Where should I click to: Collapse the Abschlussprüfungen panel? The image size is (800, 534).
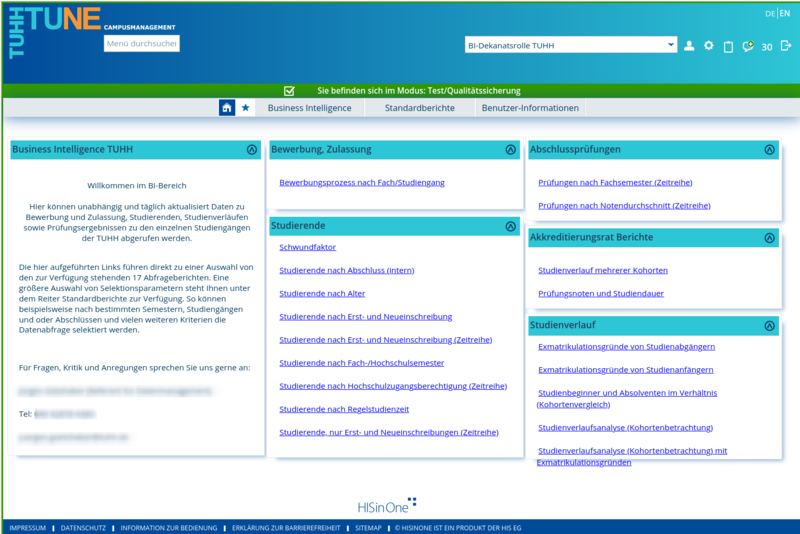[769, 149]
